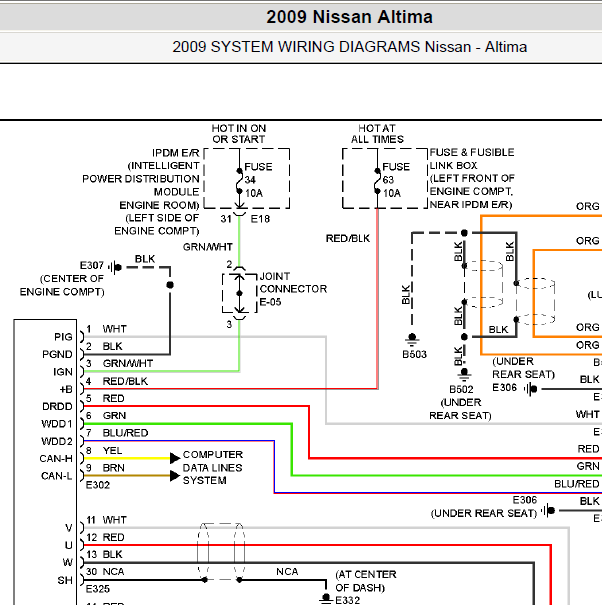Viewport: 602px width, 605px height.
Task: Click the '2009 Nissan Altima' title heading
Action: coord(349,17)
